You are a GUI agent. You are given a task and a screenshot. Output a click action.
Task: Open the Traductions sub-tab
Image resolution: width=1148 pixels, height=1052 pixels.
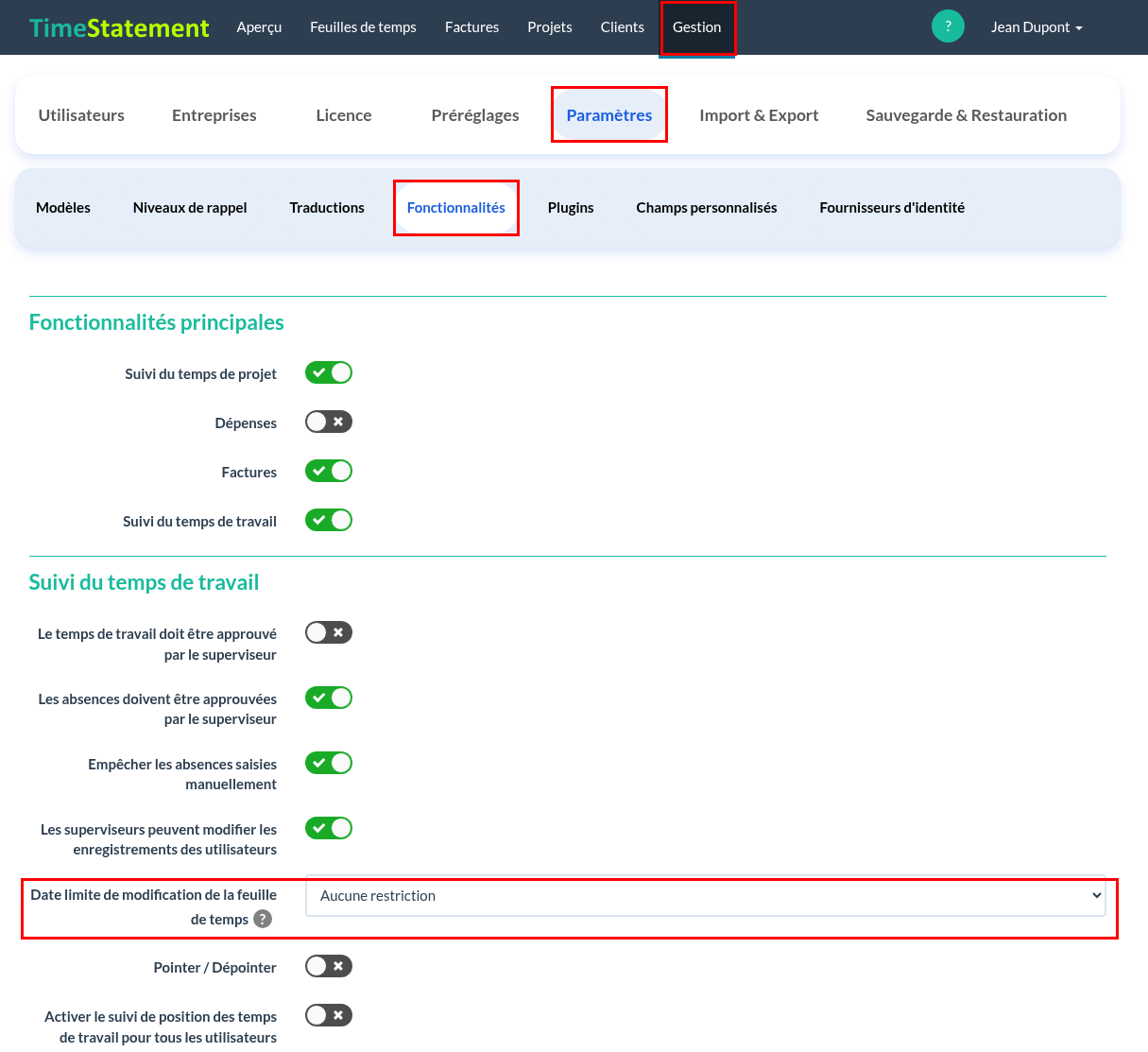pos(327,208)
